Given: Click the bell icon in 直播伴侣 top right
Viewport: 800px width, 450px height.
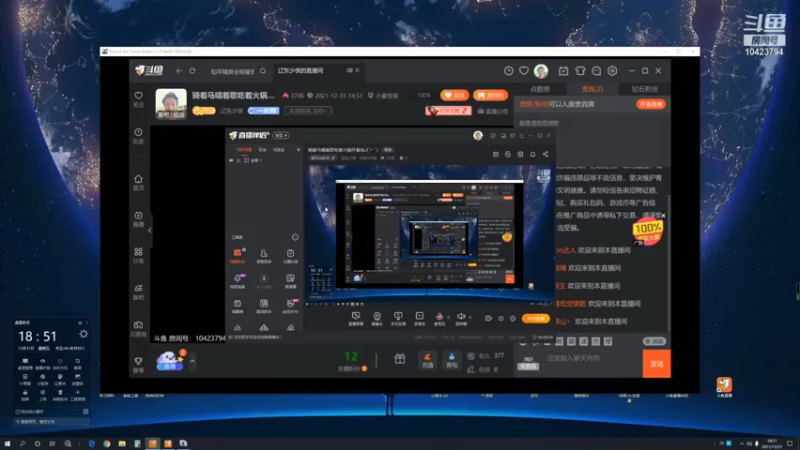Looking at the screenshot, I should click(x=533, y=154).
